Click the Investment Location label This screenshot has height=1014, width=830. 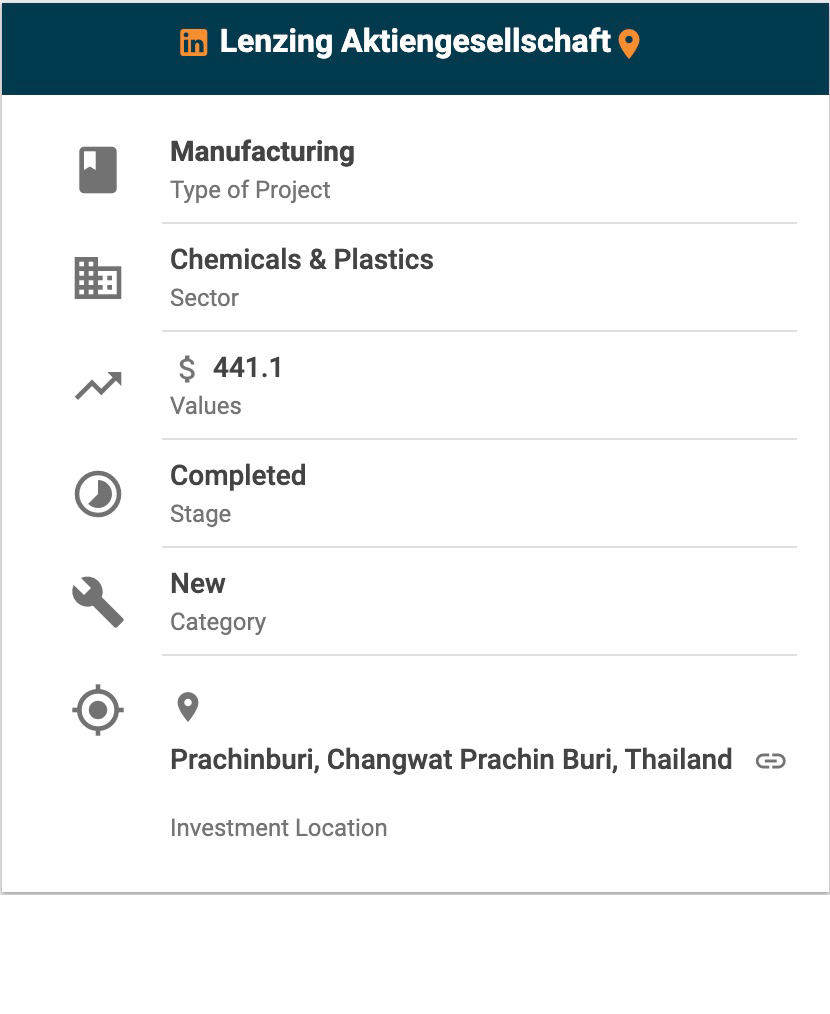[278, 828]
